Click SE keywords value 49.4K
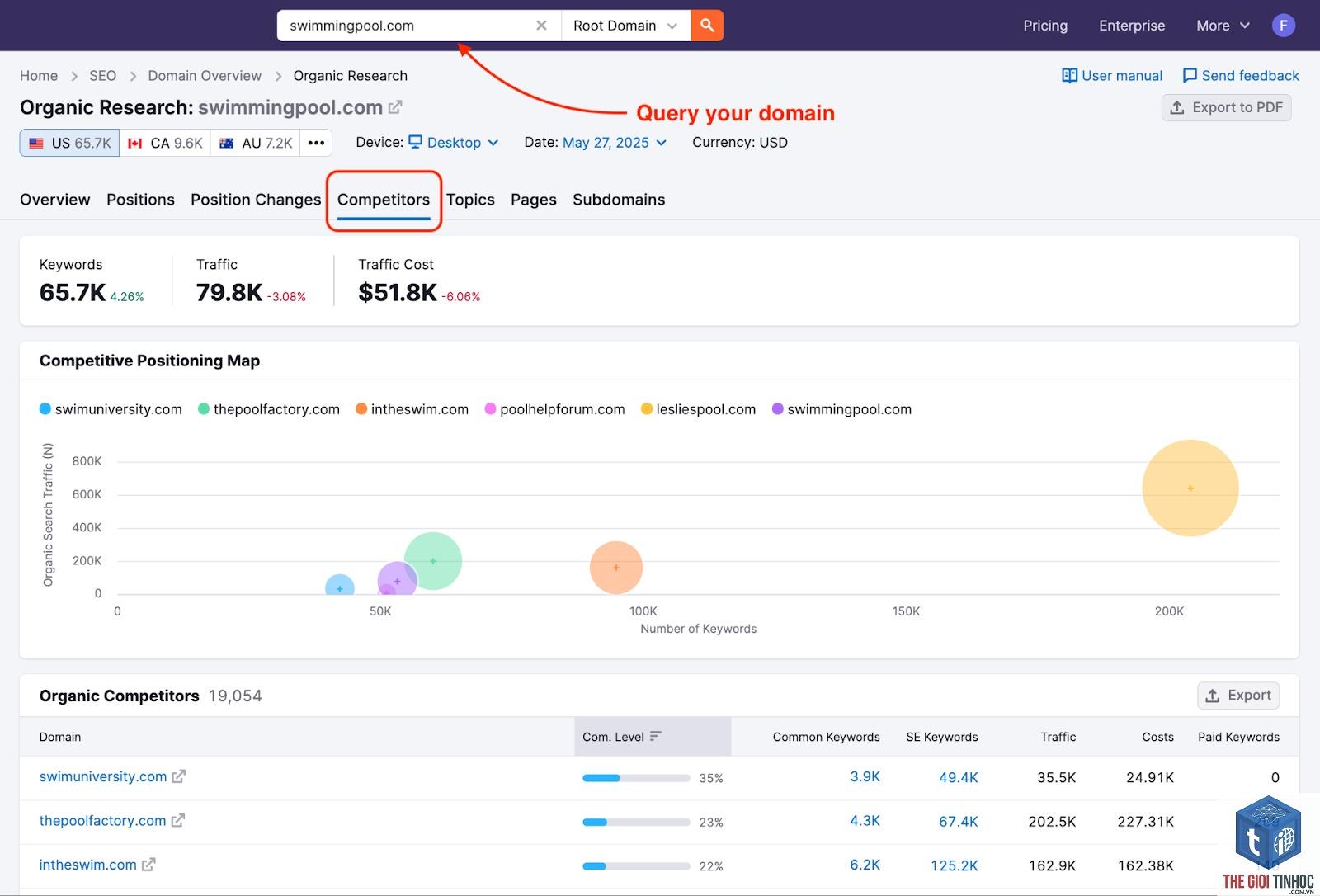Screen dimensions: 1320x896 tap(958, 777)
